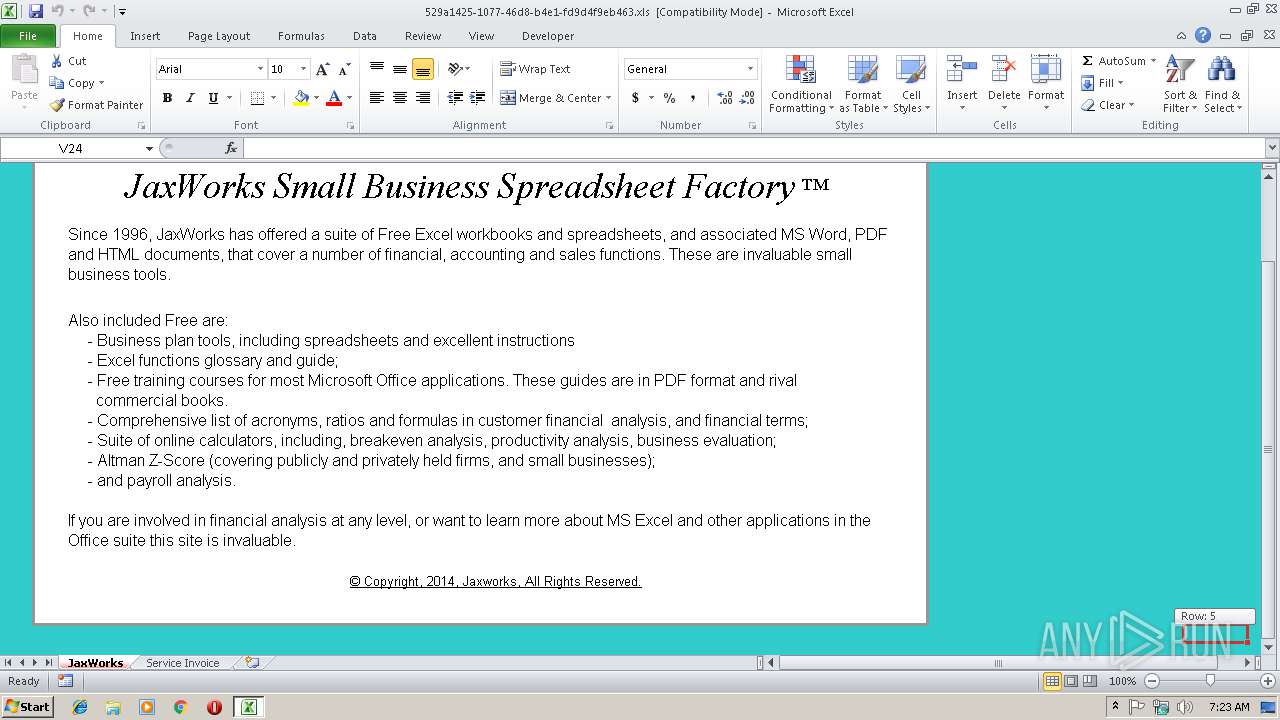Open the font name dropdown (Arial)
The width and height of the screenshot is (1280, 720).
[261, 69]
